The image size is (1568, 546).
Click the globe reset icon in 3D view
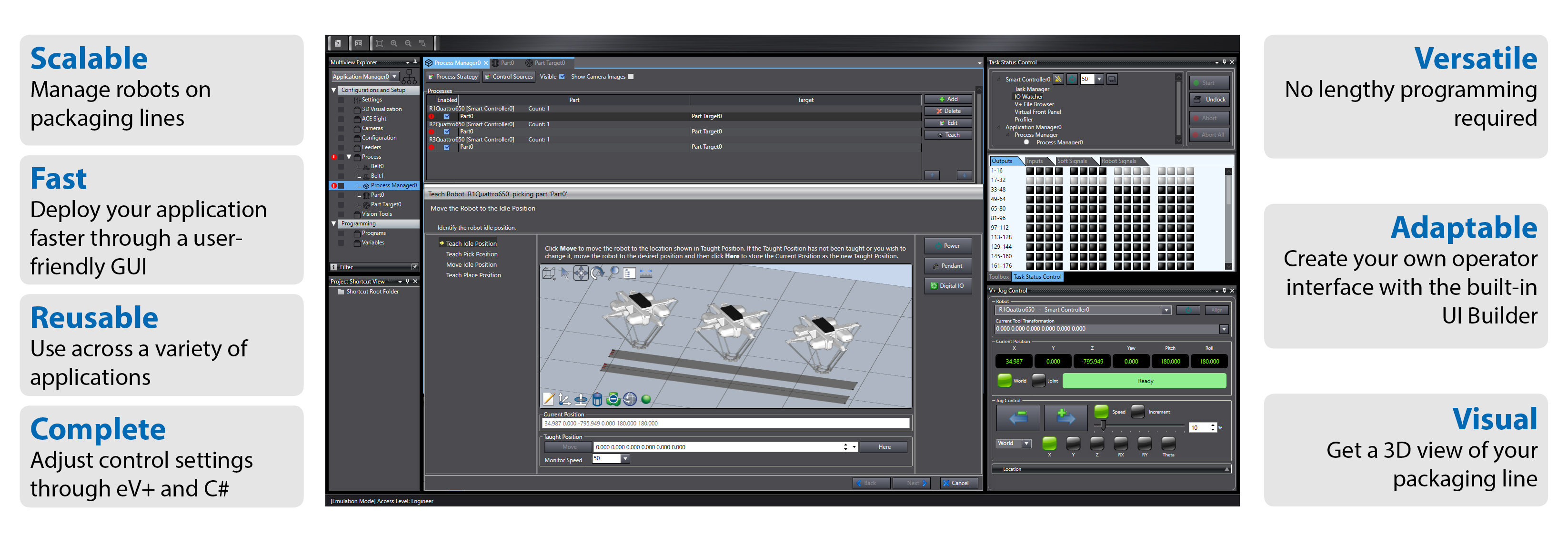tap(630, 399)
